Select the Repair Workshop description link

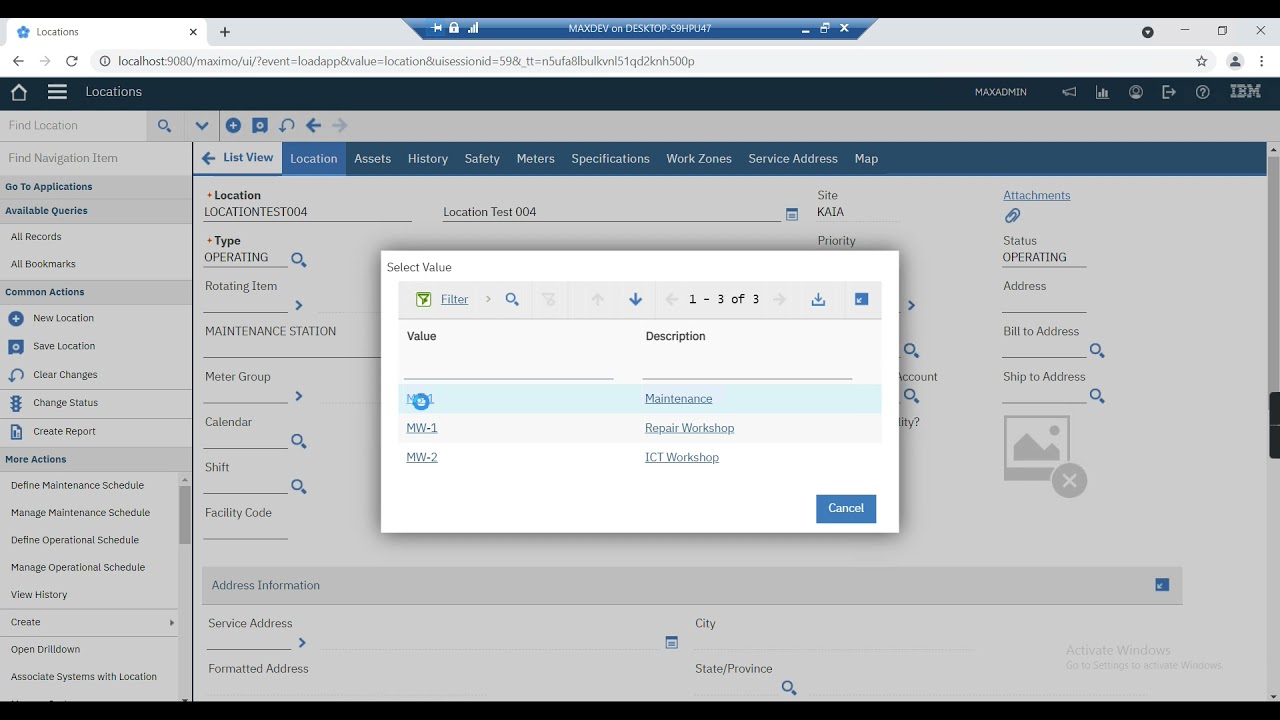[x=690, y=428]
